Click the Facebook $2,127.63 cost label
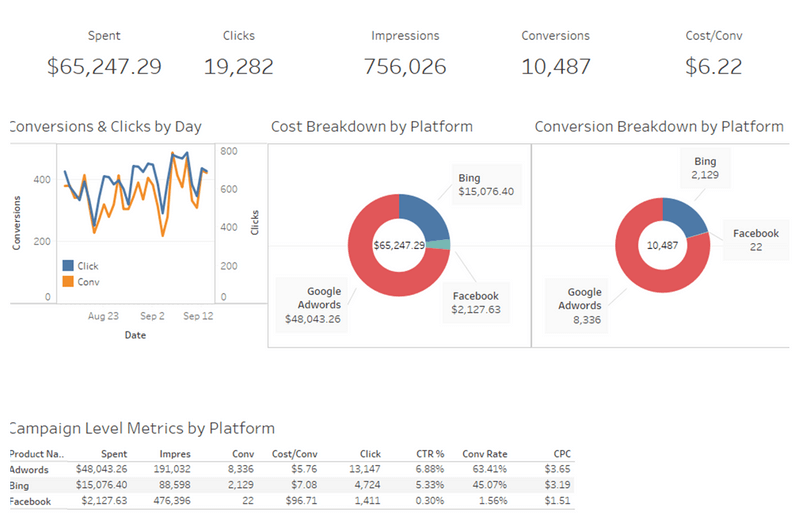 pos(475,303)
